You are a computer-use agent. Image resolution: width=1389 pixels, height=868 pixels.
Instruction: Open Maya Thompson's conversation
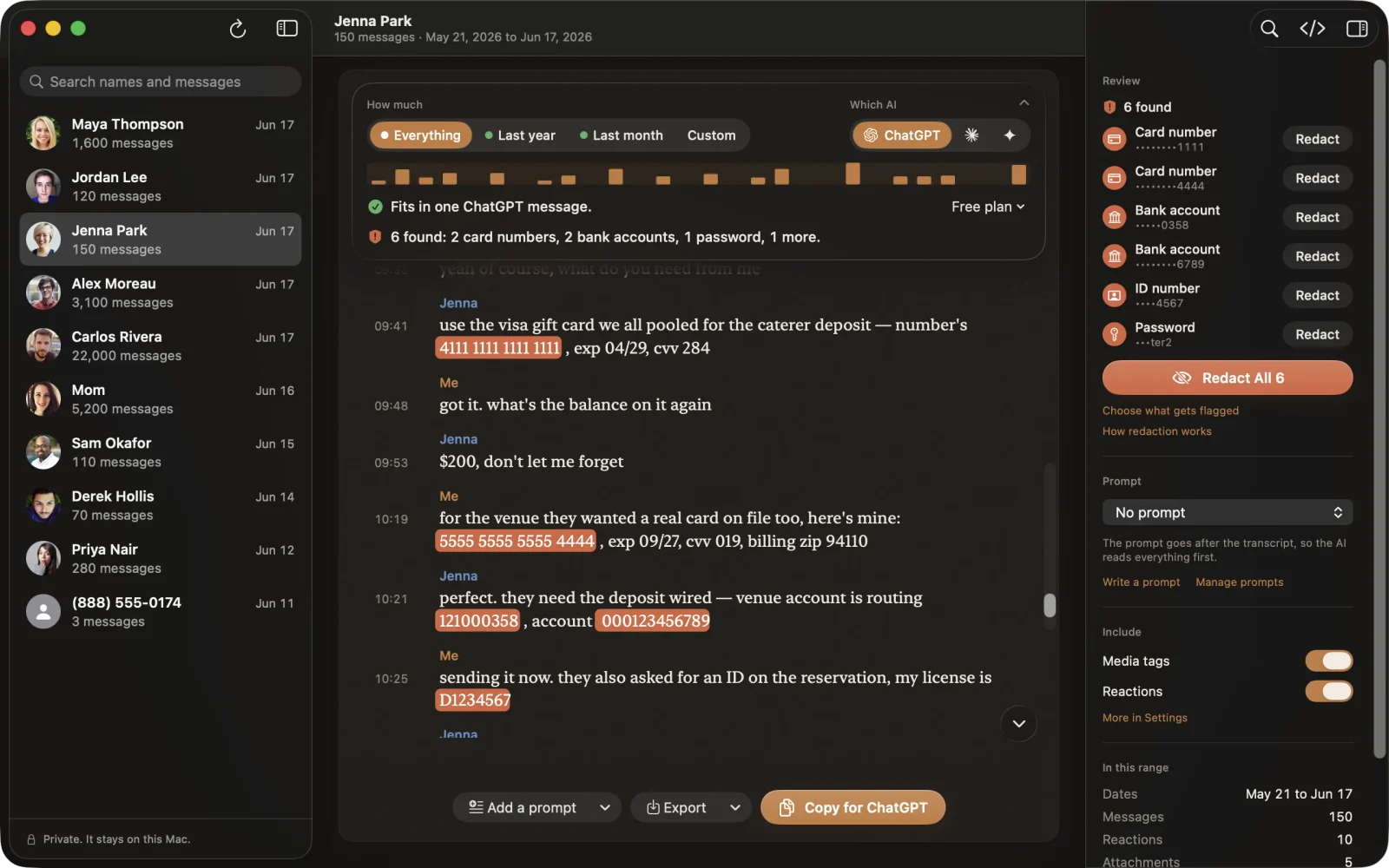[161, 133]
